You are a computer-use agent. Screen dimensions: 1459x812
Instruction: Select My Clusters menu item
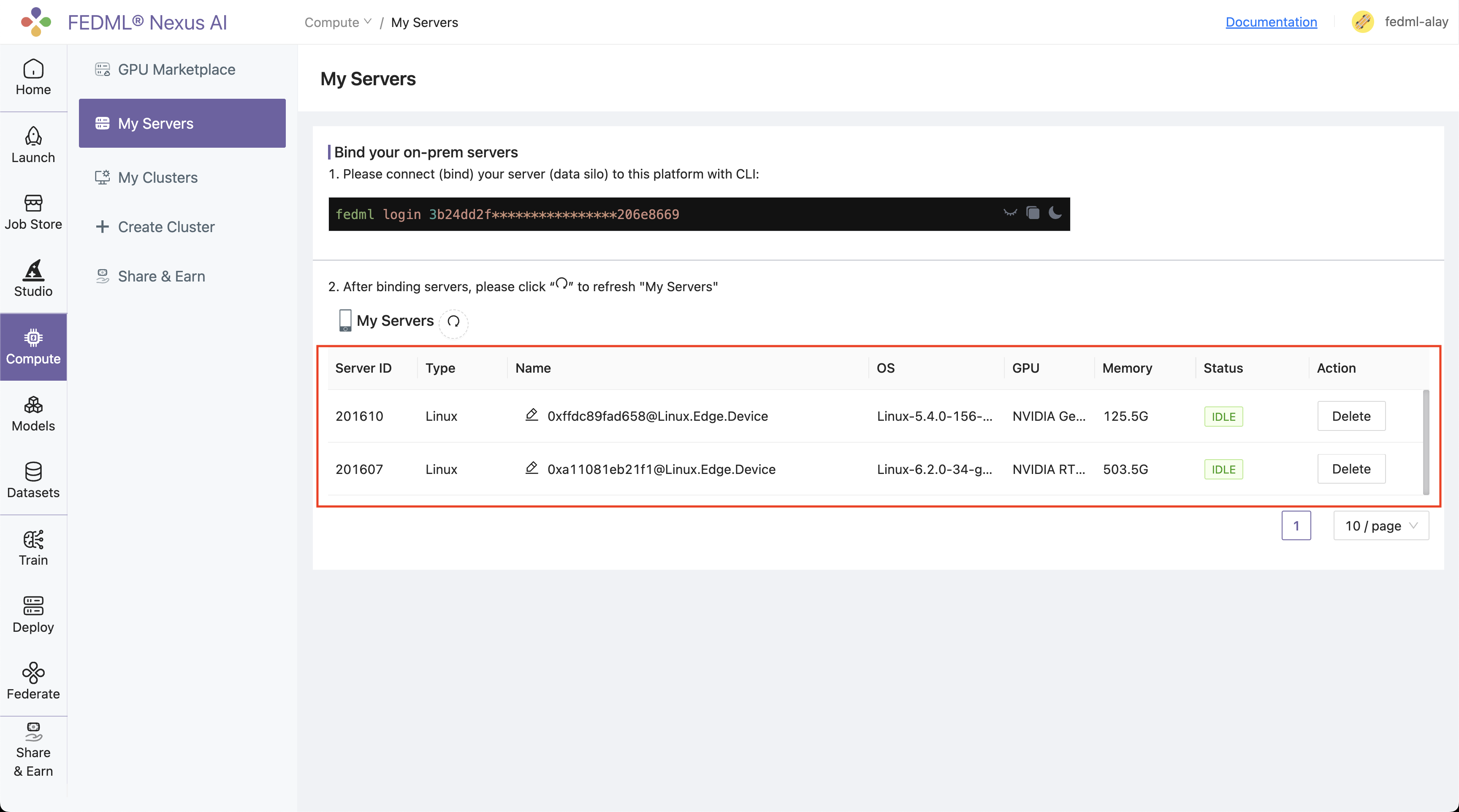(157, 176)
